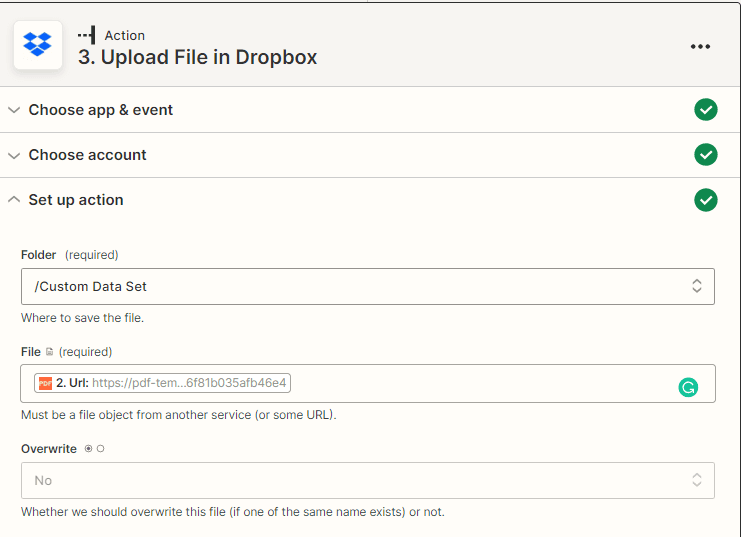
Task: Click empty area inside the File input field
Action: (x=480, y=383)
